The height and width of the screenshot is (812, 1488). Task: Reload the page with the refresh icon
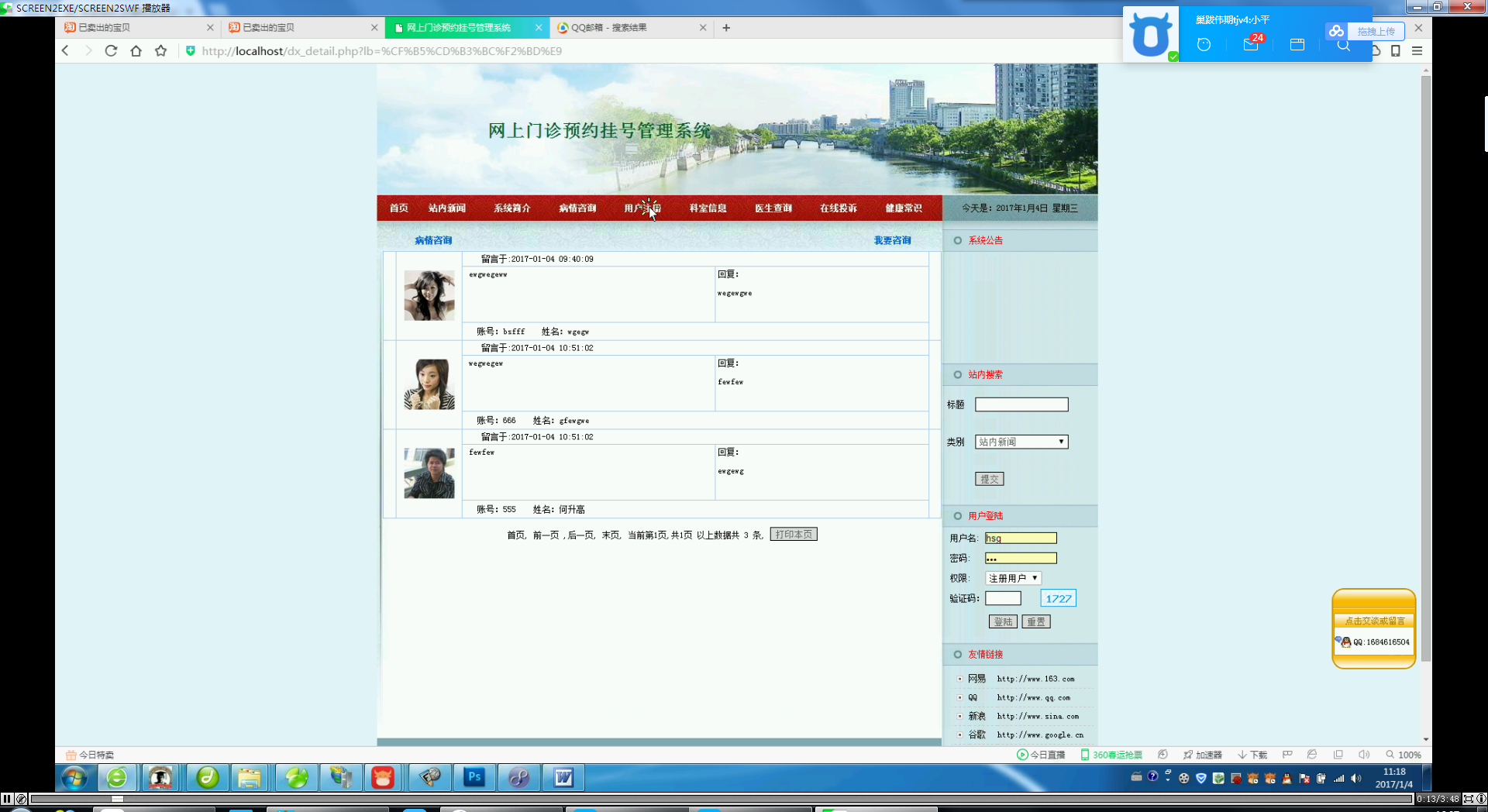point(111,50)
